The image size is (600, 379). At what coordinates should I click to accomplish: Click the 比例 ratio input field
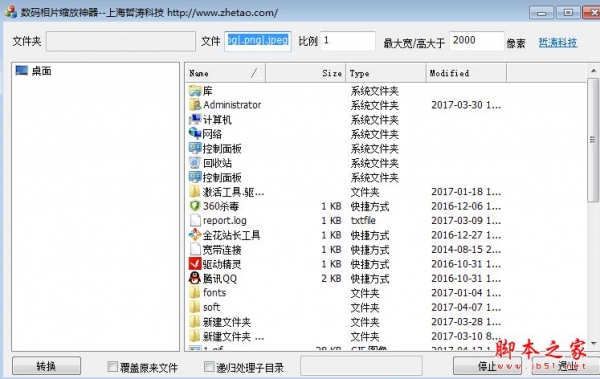[347, 41]
